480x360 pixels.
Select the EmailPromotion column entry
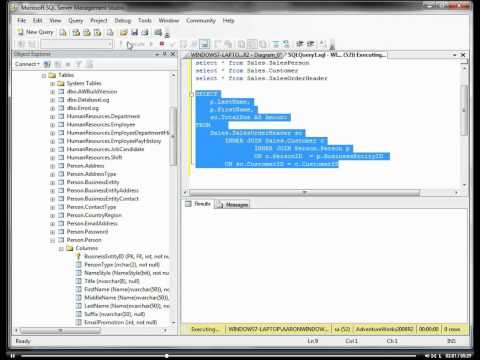tap(120, 322)
